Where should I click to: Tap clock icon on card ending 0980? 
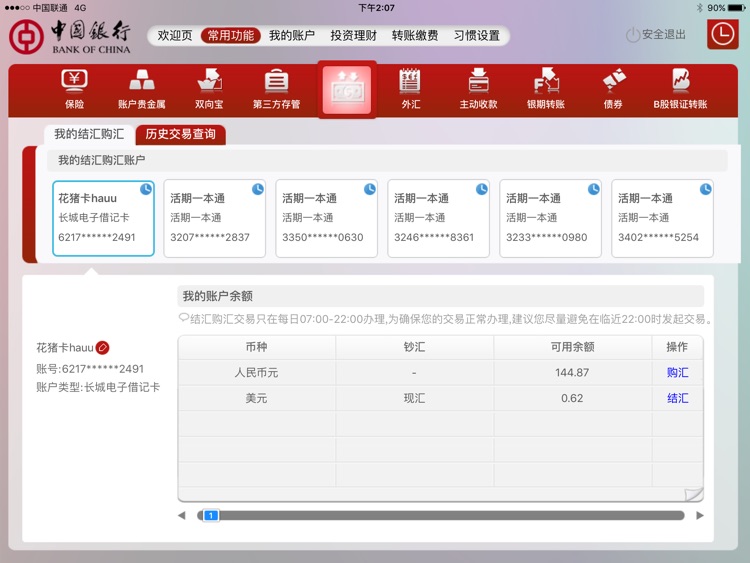594,189
